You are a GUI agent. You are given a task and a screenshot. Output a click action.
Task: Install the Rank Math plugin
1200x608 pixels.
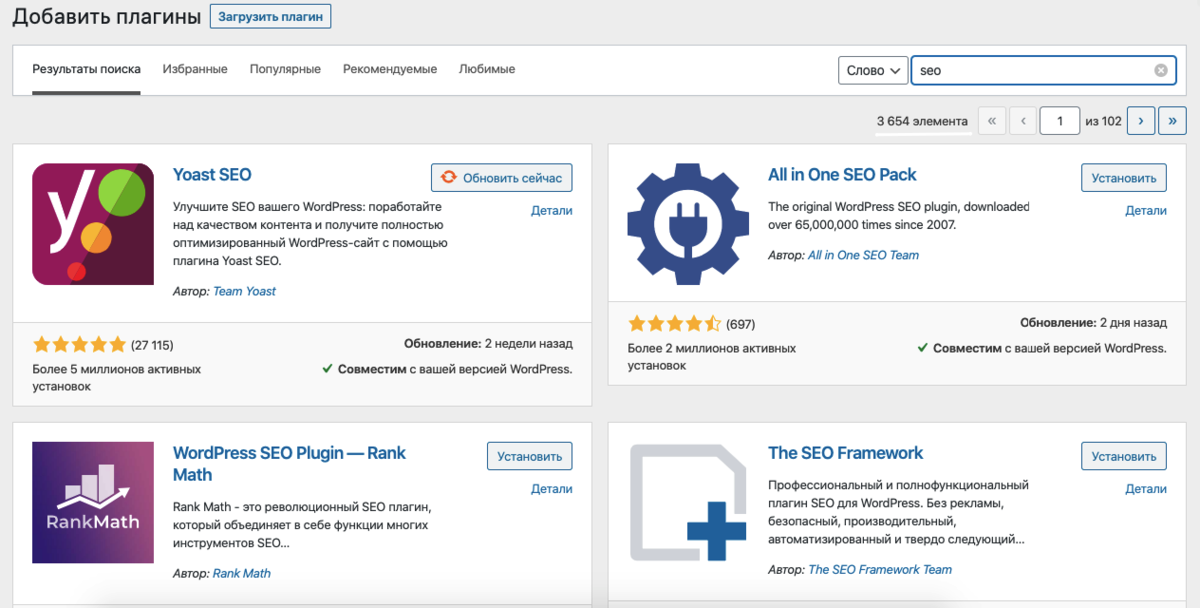point(529,456)
